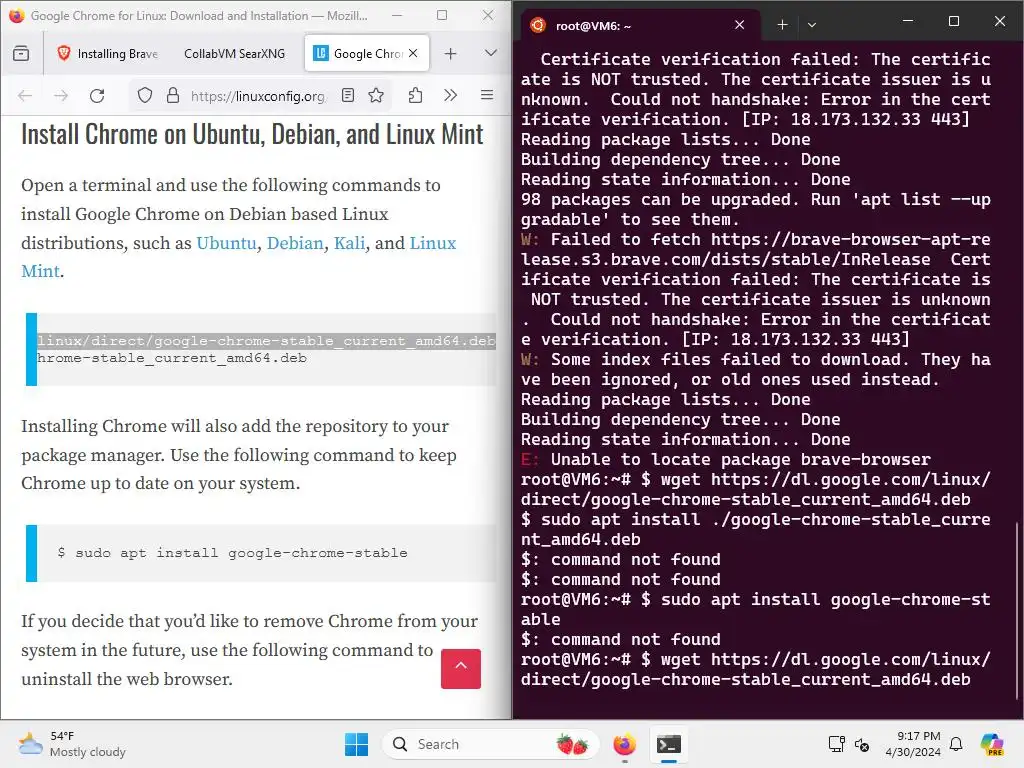Open a new terminal tab
The image size is (1024, 768).
pos(782,25)
